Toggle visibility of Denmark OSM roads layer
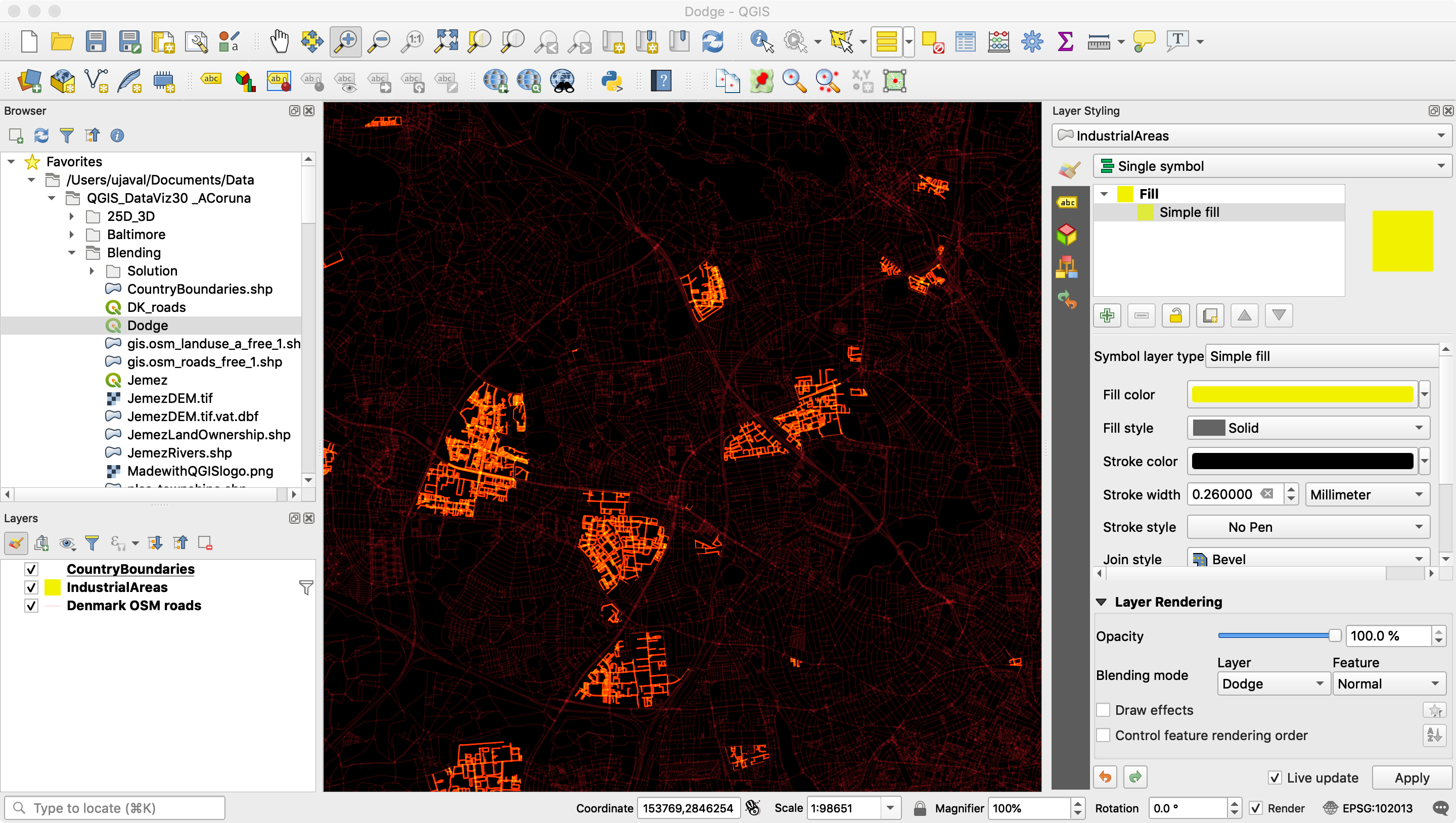 pyautogui.click(x=31, y=606)
